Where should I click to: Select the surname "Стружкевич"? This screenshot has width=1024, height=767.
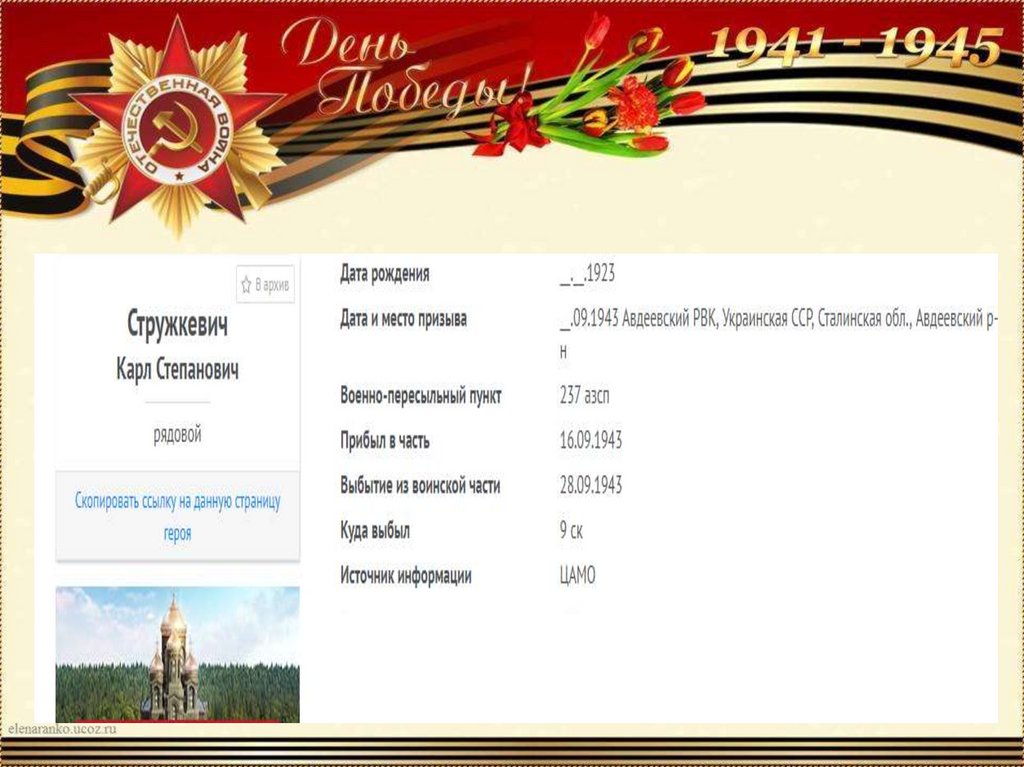pyautogui.click(x=178, y=323)
